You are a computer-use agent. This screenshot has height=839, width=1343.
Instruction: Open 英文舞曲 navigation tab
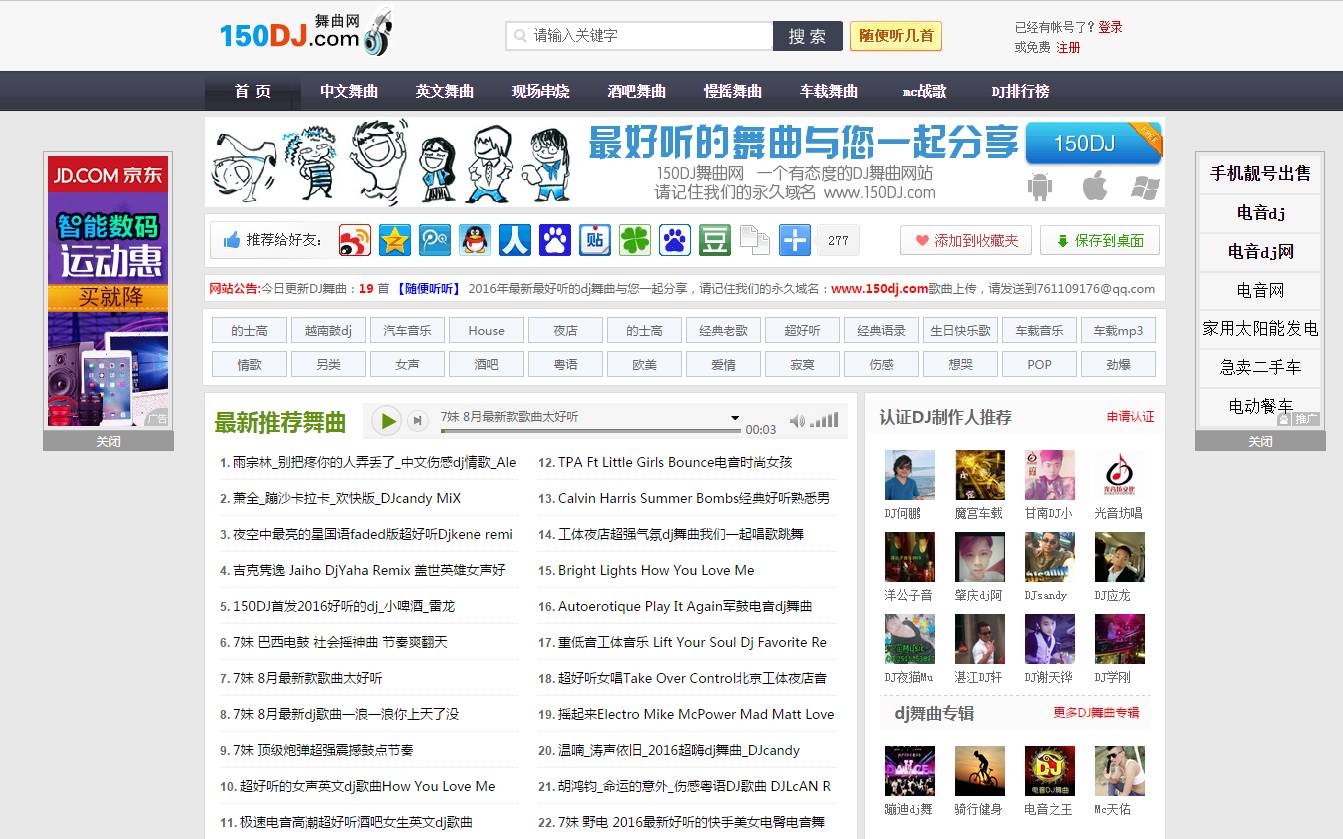click(445, 91)
